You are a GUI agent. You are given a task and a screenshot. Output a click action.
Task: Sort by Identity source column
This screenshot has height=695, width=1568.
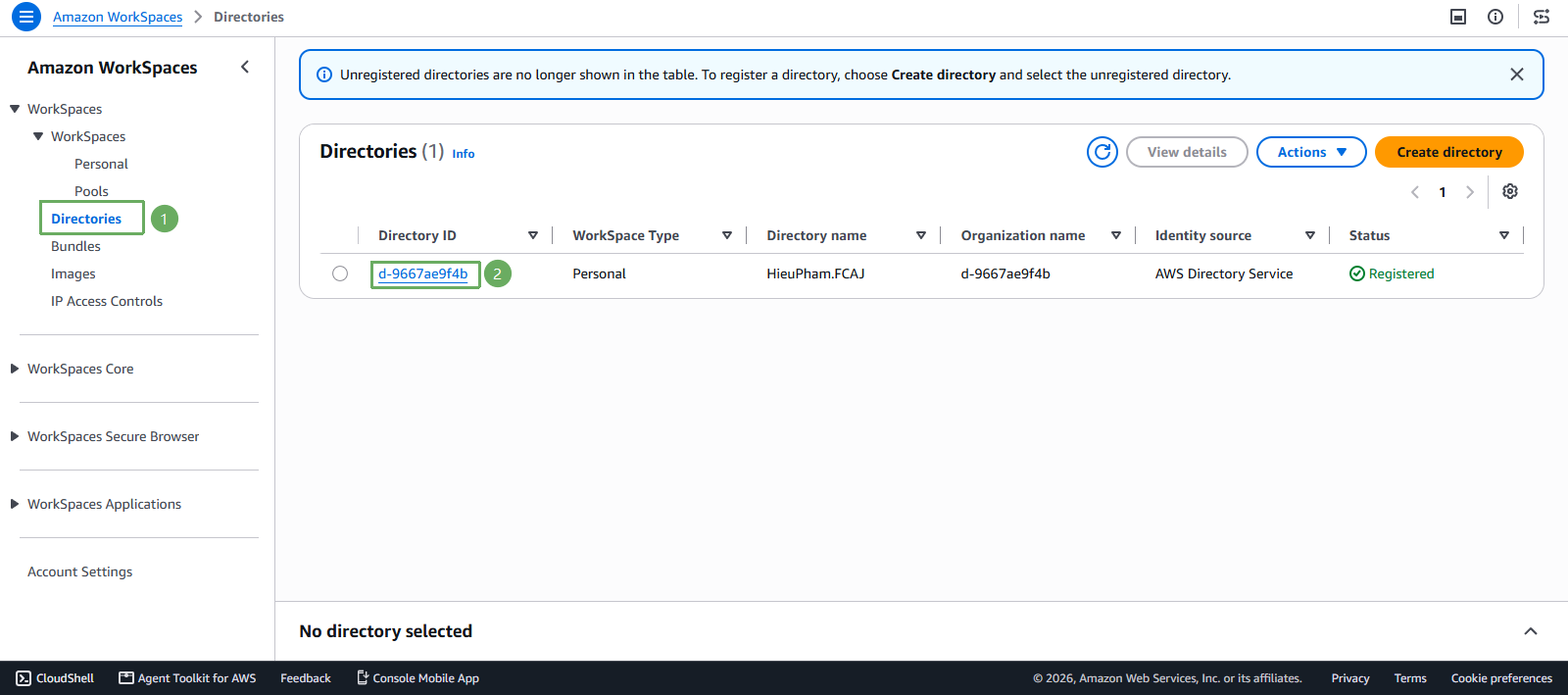click(x=1310, y=235)
